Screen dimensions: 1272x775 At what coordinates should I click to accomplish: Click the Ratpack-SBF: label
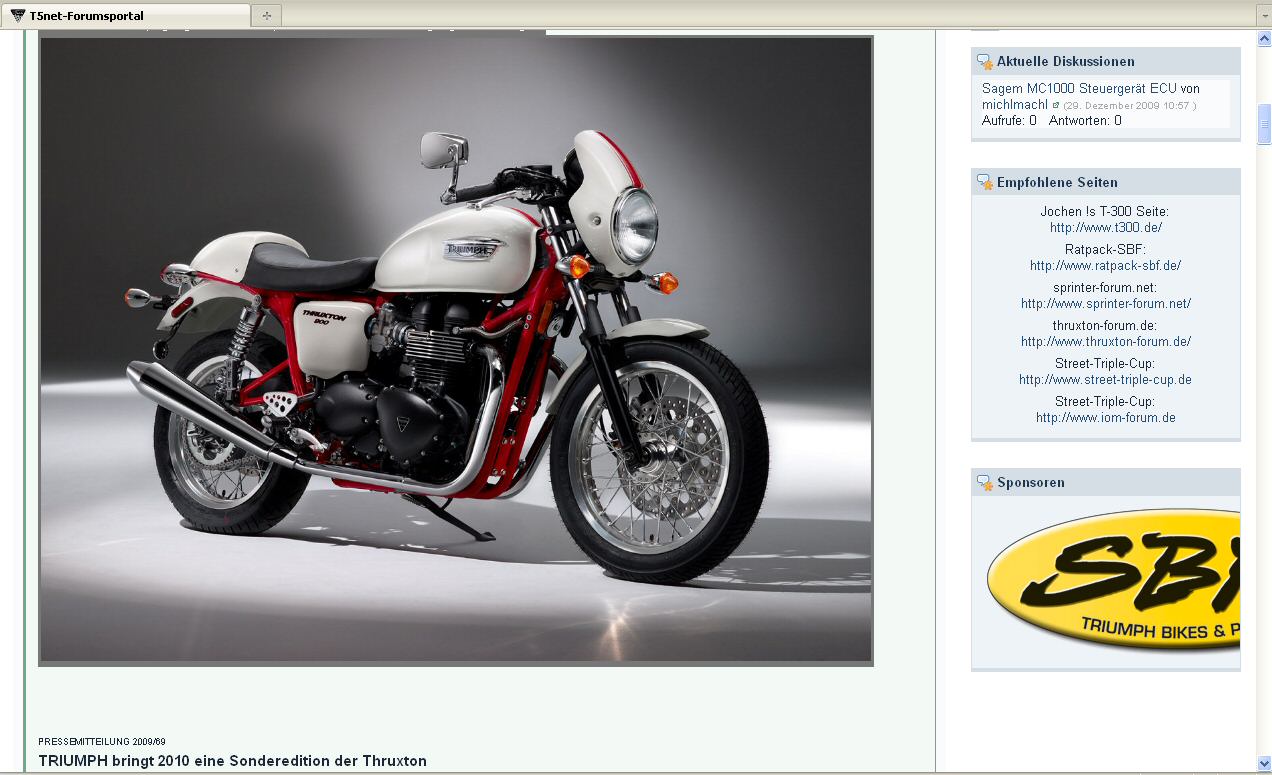[x=1105, y=250]
